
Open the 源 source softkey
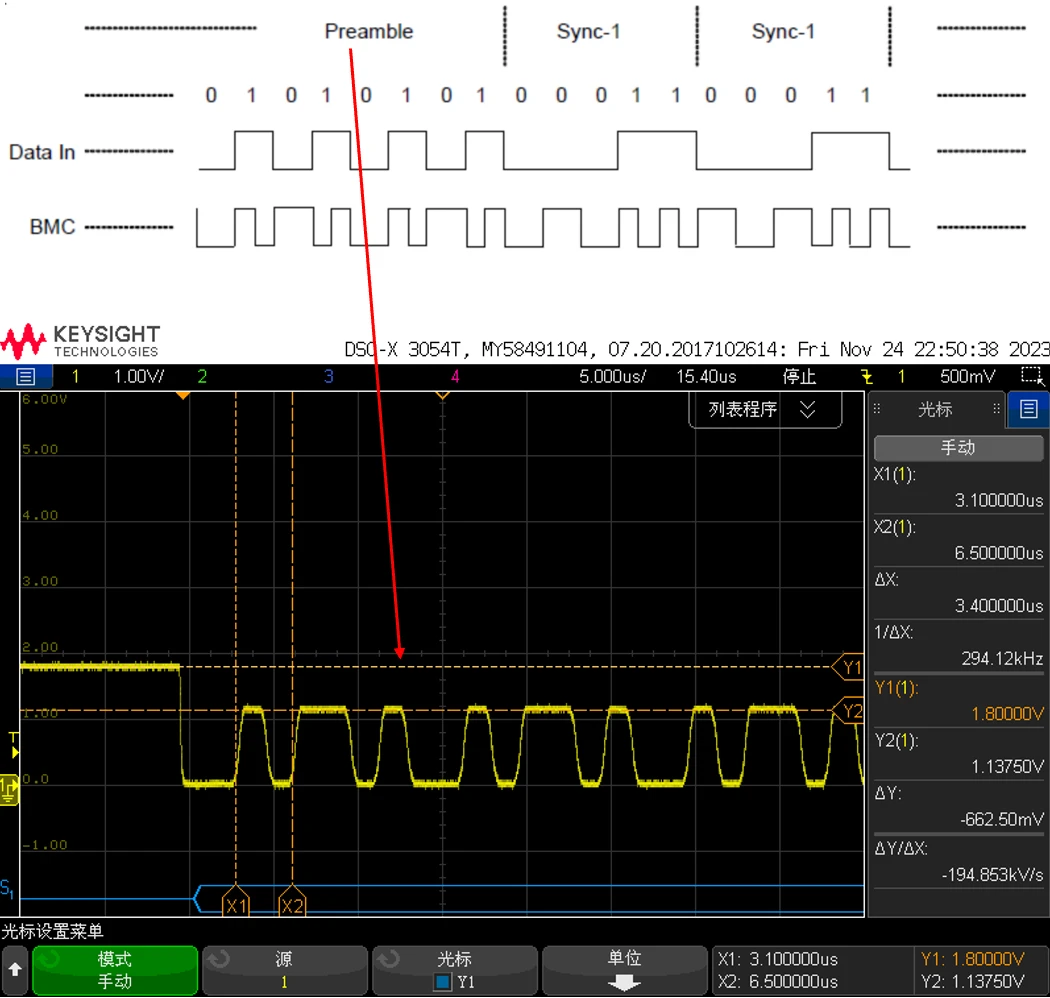coord(284,970)
